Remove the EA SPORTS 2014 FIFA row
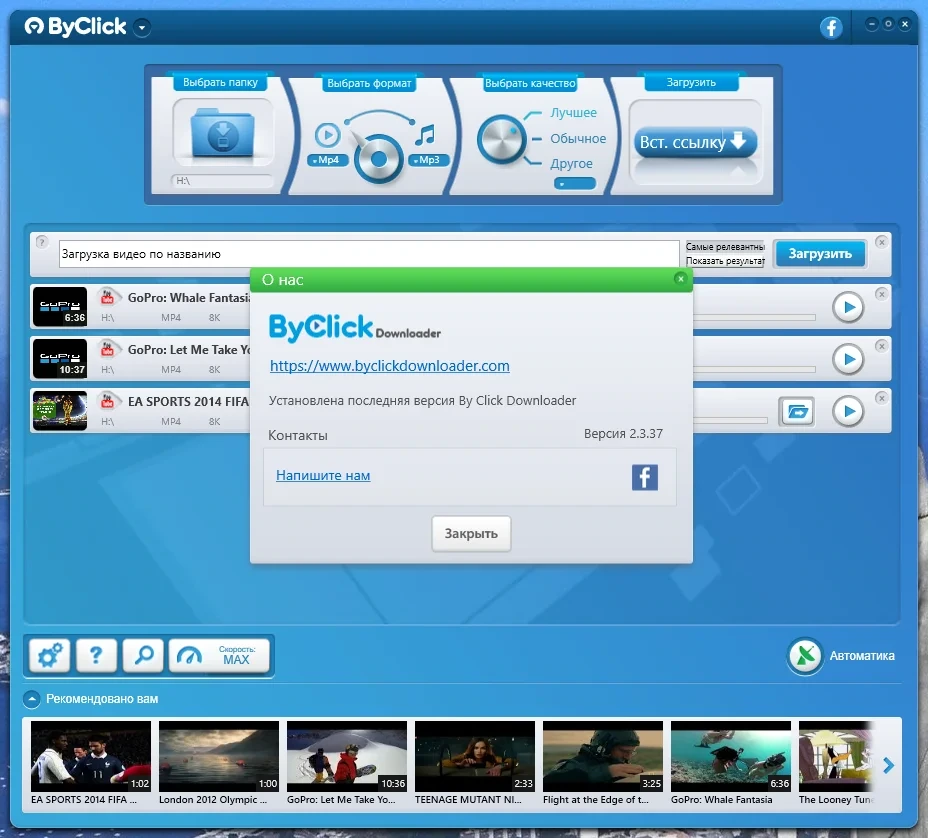The width and height of the screenshot is (928, 838). [881, 398]
